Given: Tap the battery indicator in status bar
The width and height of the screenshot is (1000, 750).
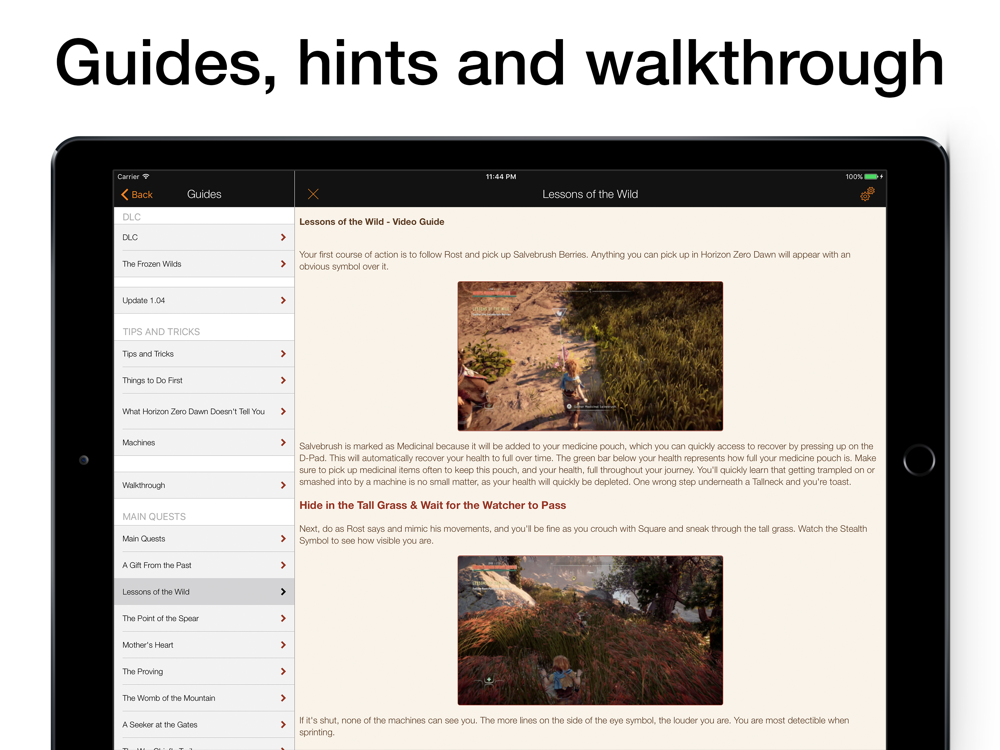Looking at the screenshot, I should (x=872, y=177).
